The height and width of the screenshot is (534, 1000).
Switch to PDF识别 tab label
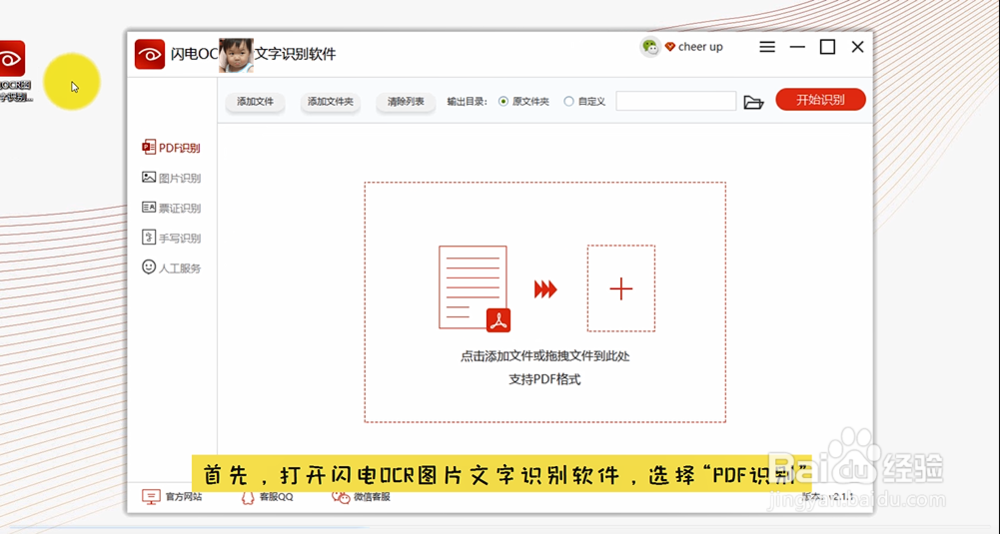point(180,148)
